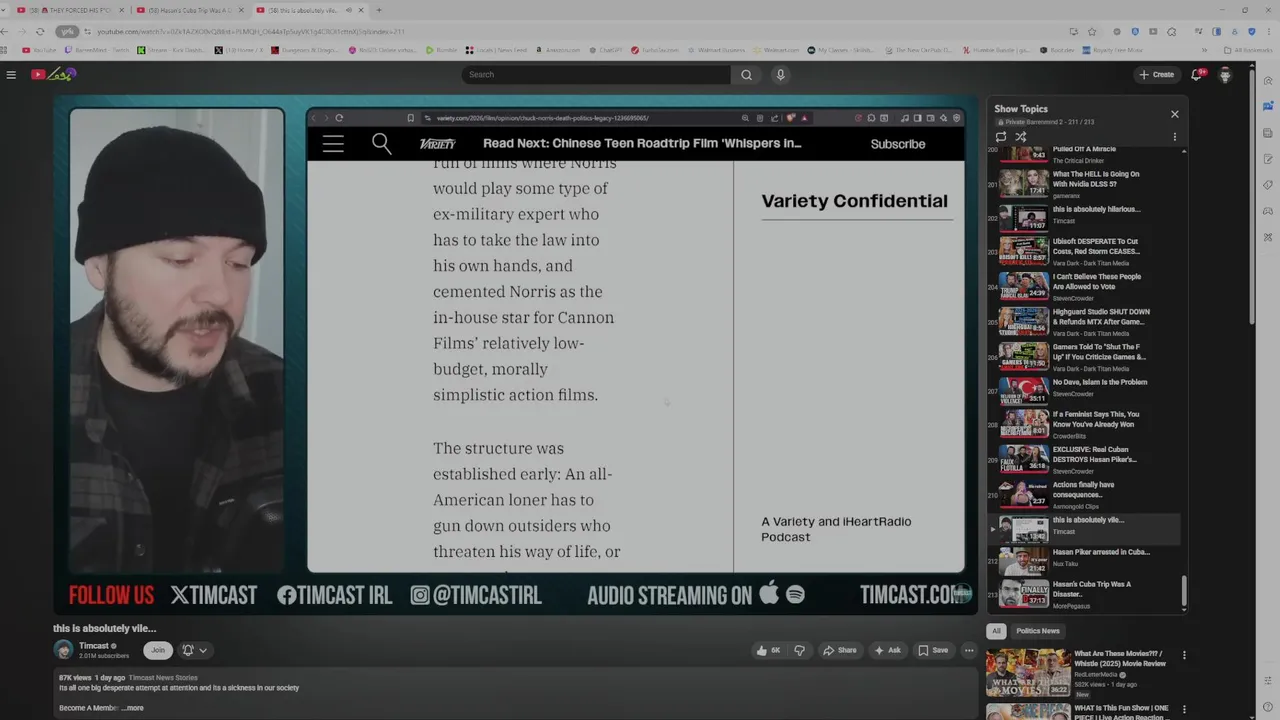Play 'Actions finally have consequences' playlist item
The width and height of the screenshot is (1280, 720).
[x=1085, y=494]
